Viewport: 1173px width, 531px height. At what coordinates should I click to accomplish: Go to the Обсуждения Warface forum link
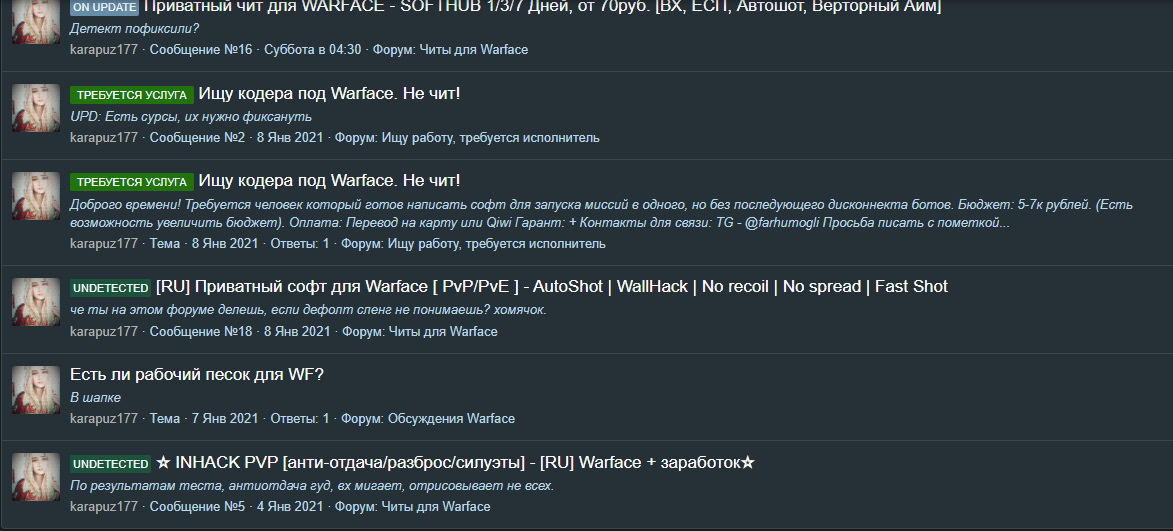pyautogui.click(x=451, y=419)
